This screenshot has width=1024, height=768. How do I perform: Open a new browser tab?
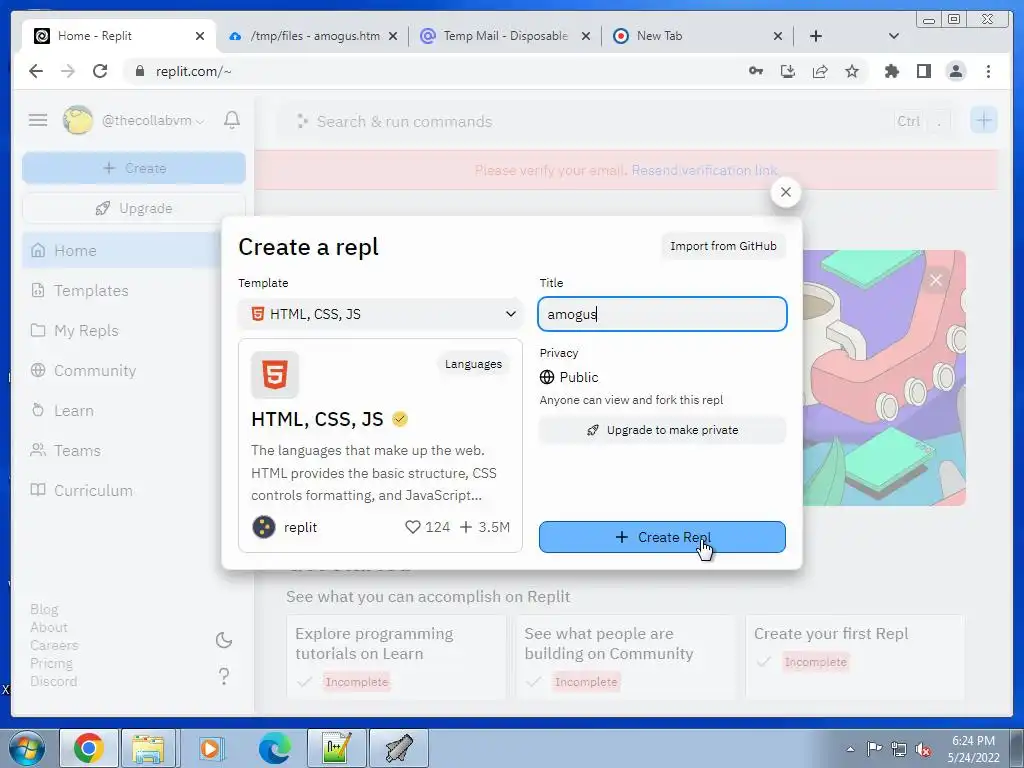(816, 36)
